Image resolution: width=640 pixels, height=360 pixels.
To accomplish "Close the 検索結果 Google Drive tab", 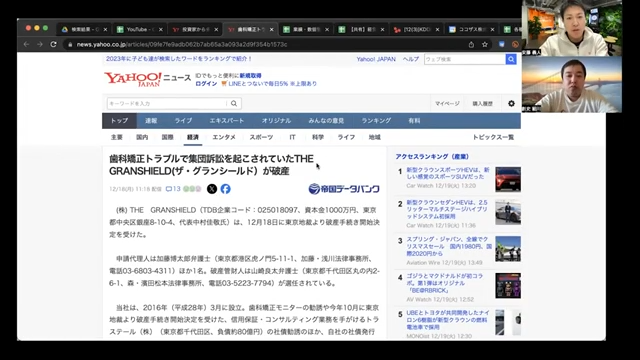I will [x=105, y=29].
